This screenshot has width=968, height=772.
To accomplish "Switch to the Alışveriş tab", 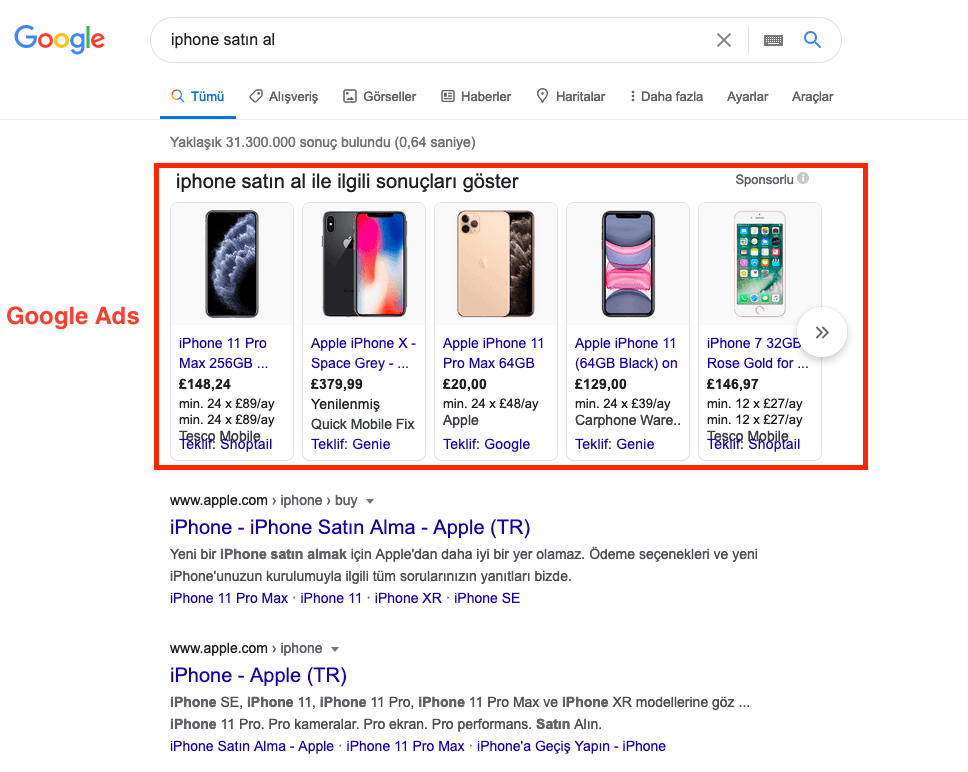I will [283, 97].
